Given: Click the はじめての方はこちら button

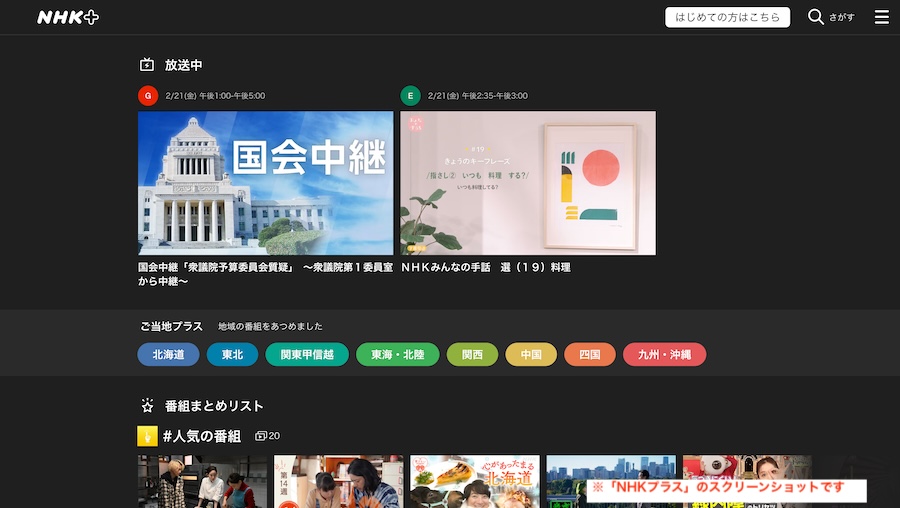Looking at the screenshot, I should (727, 17).
